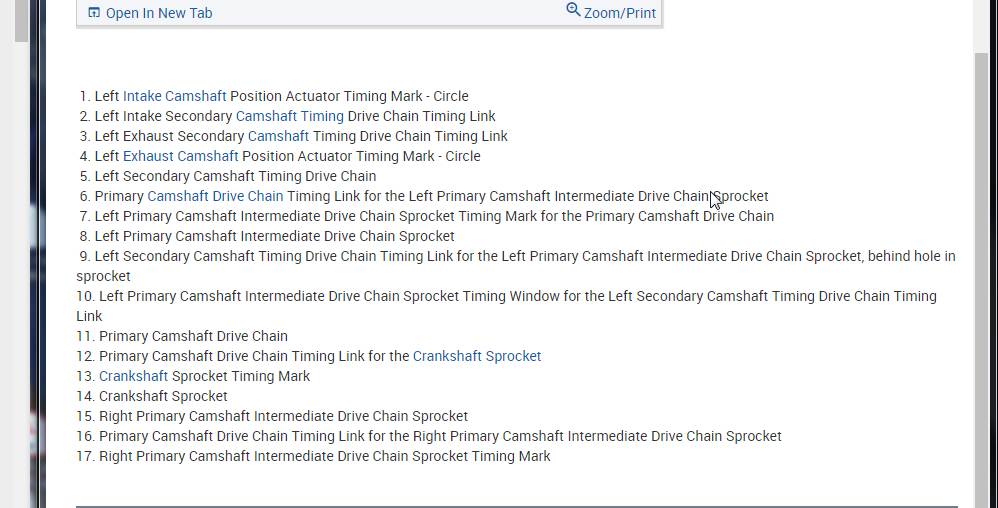The image size is (998, 508).
Task: Click the Zoom/Print magnifier icon
Action: pyautogui.click(x=573, y=10)
